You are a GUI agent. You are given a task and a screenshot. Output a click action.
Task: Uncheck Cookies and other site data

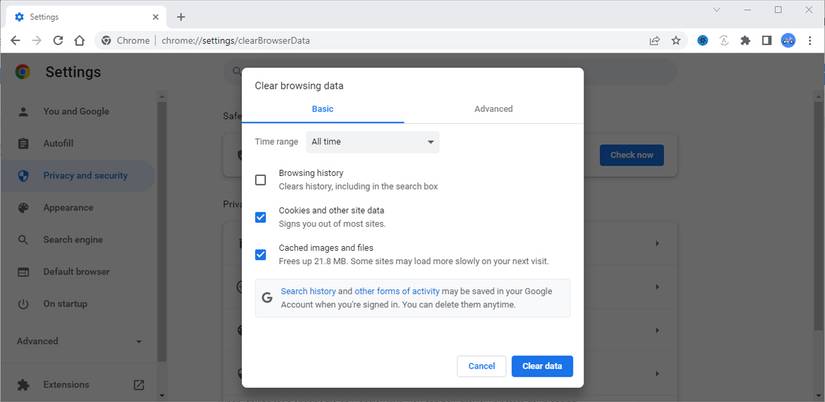(261, 217)
